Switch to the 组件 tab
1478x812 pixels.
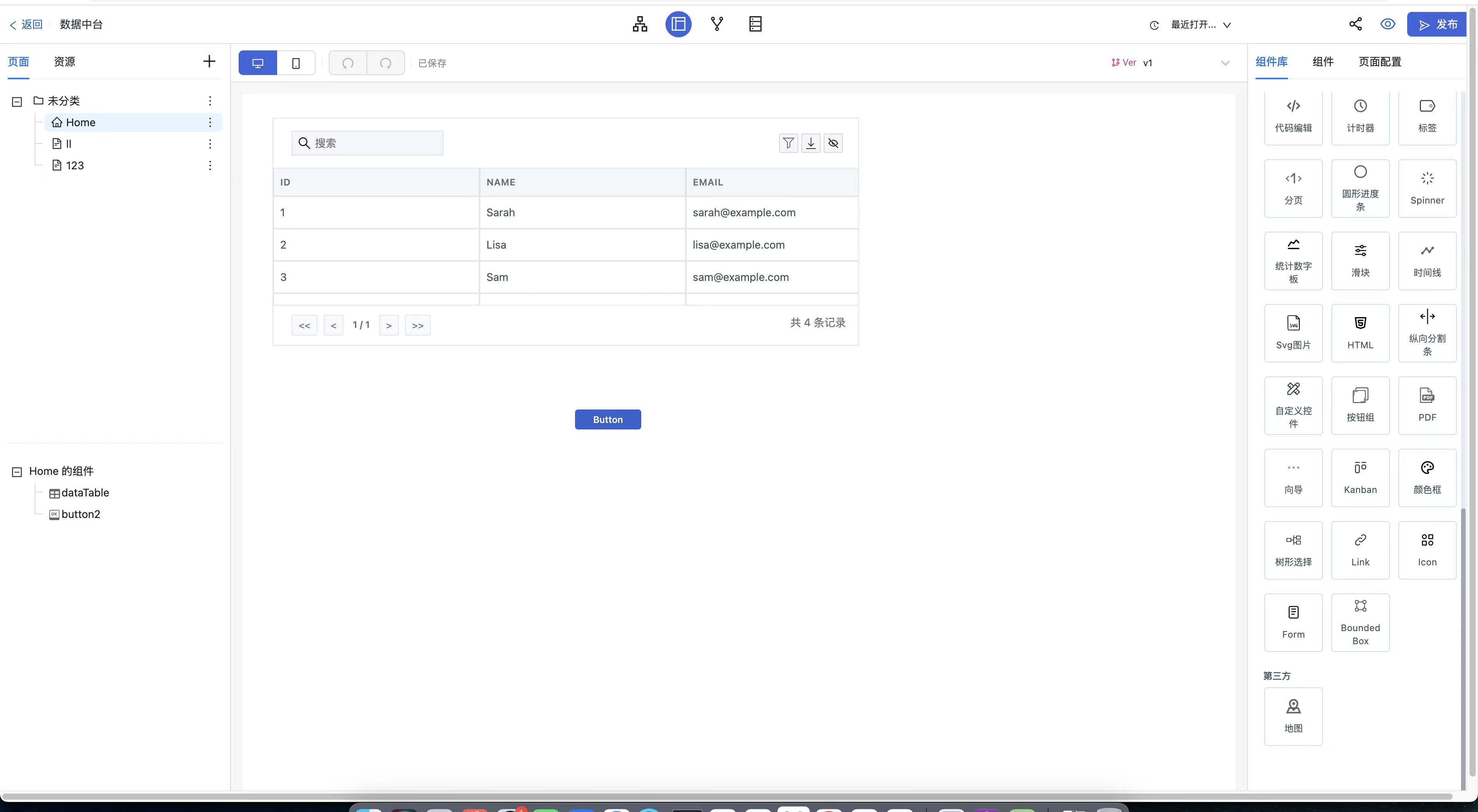click(x=1323, y=62)
